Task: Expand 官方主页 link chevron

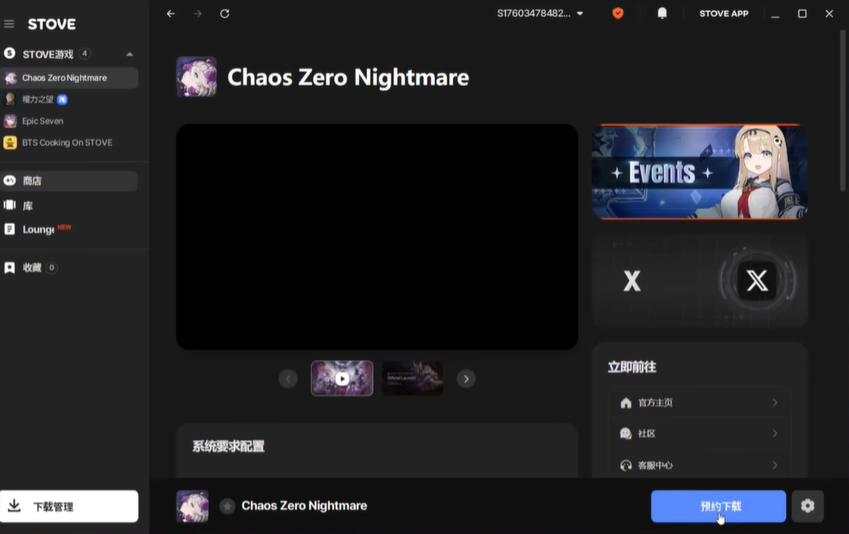Action: tap(775, 402)
